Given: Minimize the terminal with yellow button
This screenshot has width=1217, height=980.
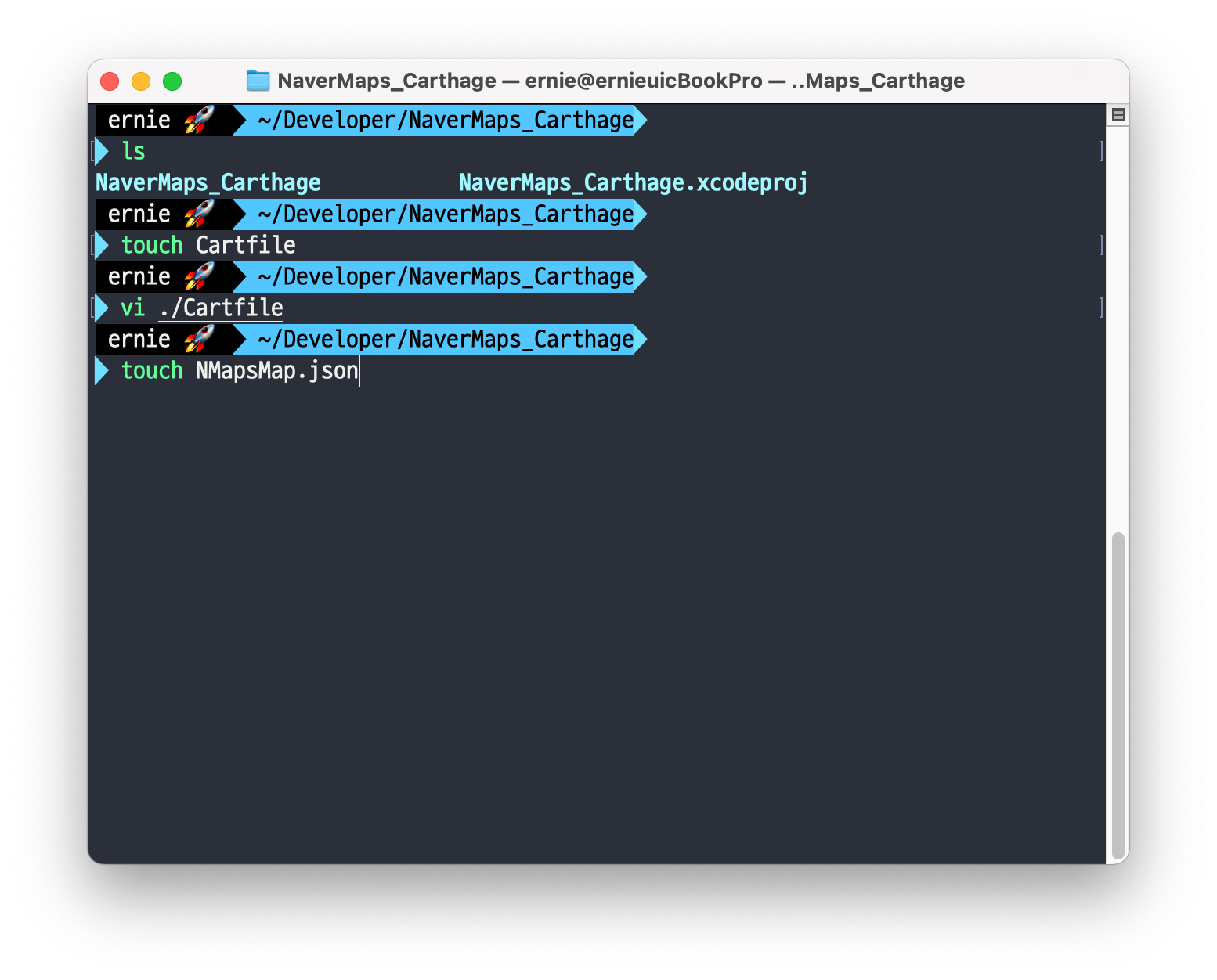Looking at the screenshot, I should point(141,81).
